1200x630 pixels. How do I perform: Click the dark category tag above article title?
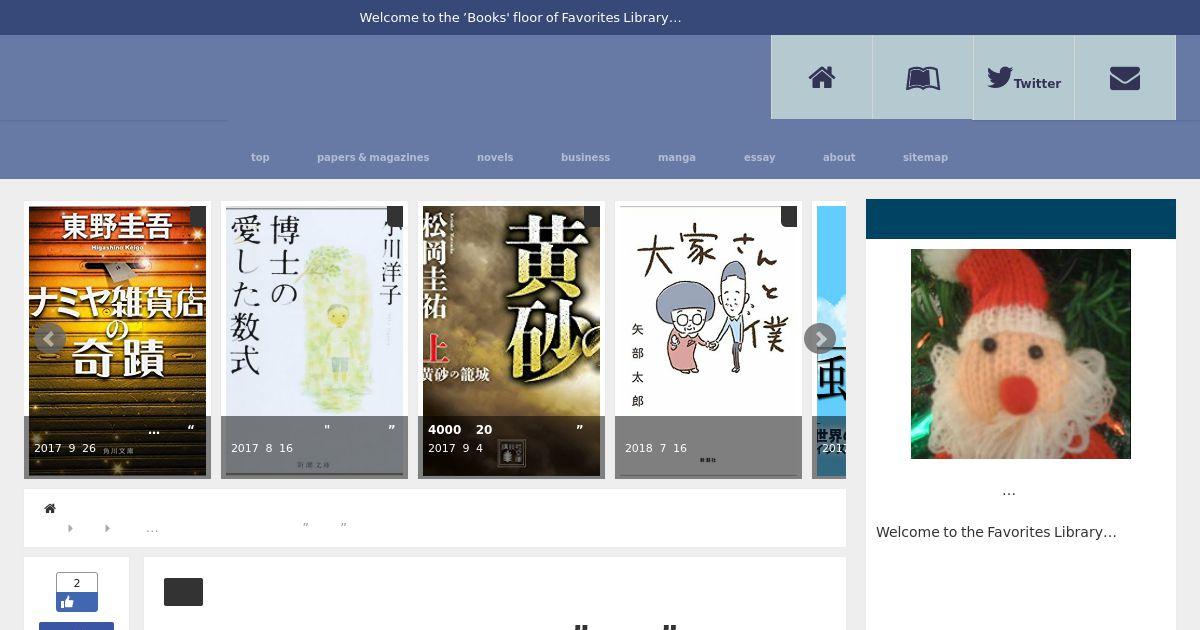click(183, 592)
